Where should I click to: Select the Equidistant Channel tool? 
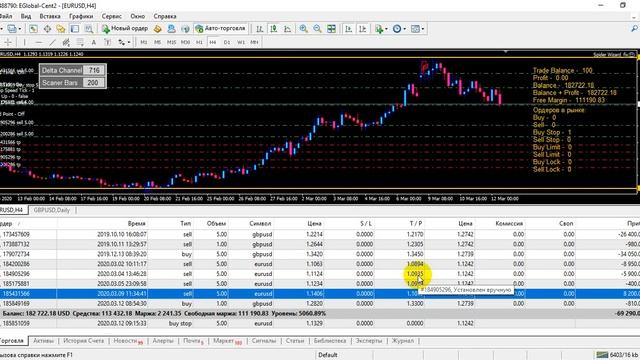66,42
